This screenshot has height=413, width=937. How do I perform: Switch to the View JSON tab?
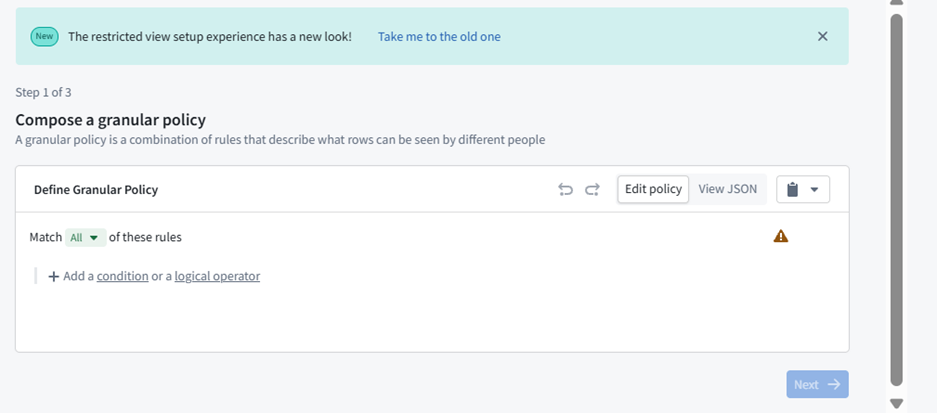point(727,189)
